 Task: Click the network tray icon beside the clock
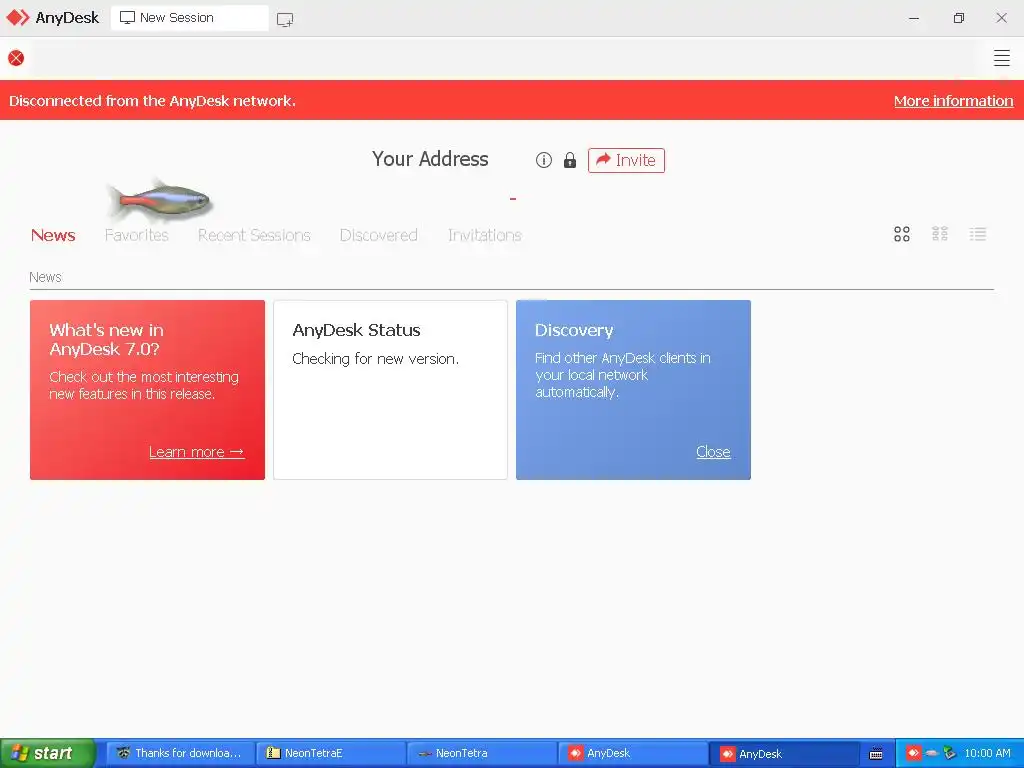click(950, 753)
